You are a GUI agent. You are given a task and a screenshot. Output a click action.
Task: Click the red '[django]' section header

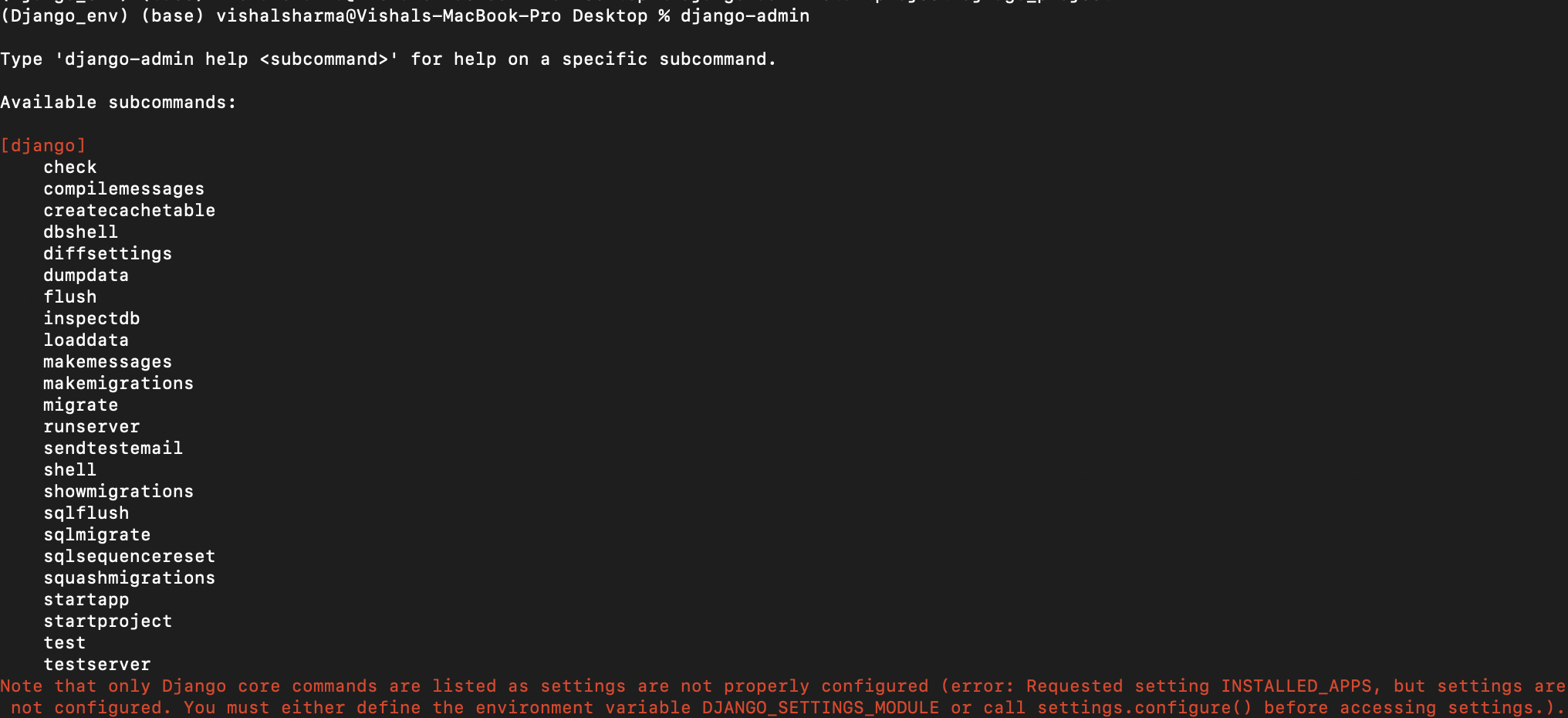click(43, 146)
